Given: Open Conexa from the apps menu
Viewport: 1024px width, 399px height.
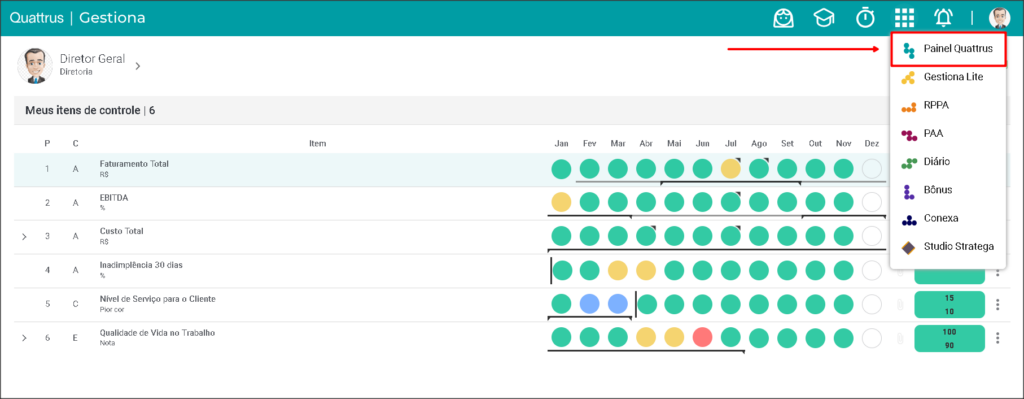Looking at the screenshot, I should (x=948, y=218).
